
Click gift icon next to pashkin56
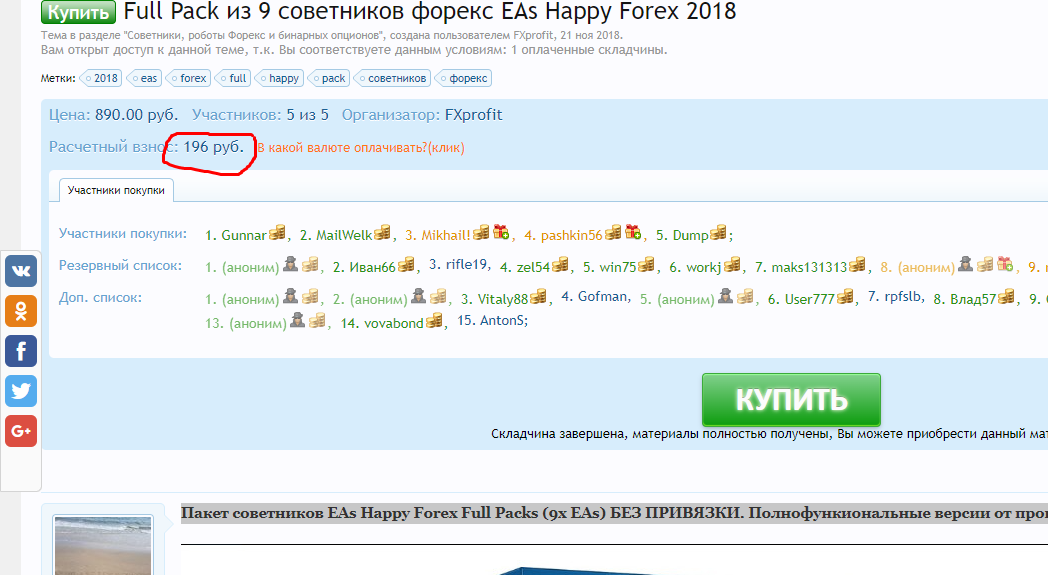pos(634,232)
